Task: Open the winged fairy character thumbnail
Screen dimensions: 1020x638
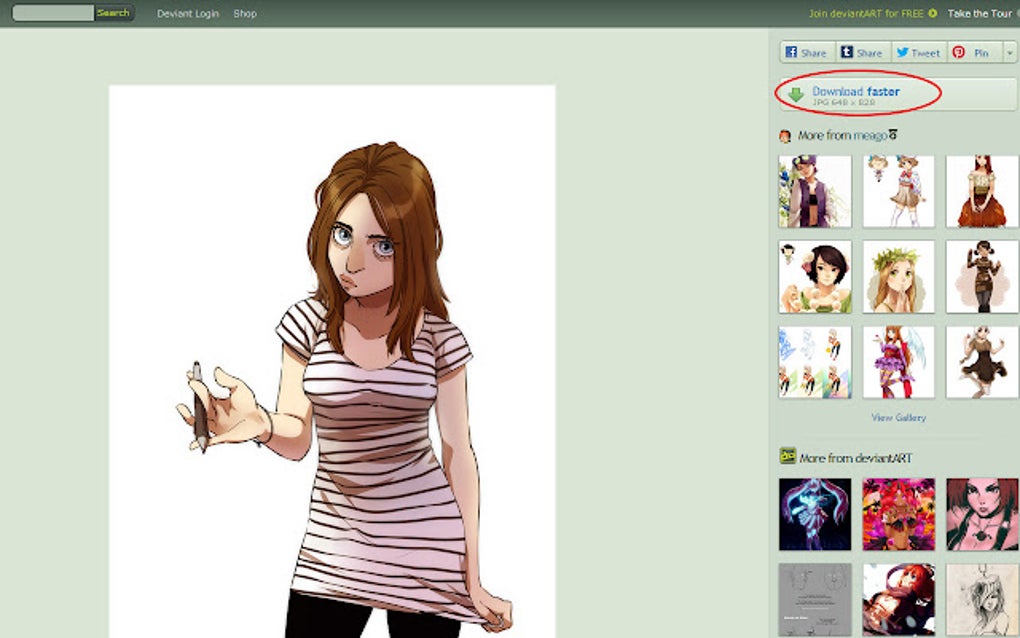Action: point(898,362)
